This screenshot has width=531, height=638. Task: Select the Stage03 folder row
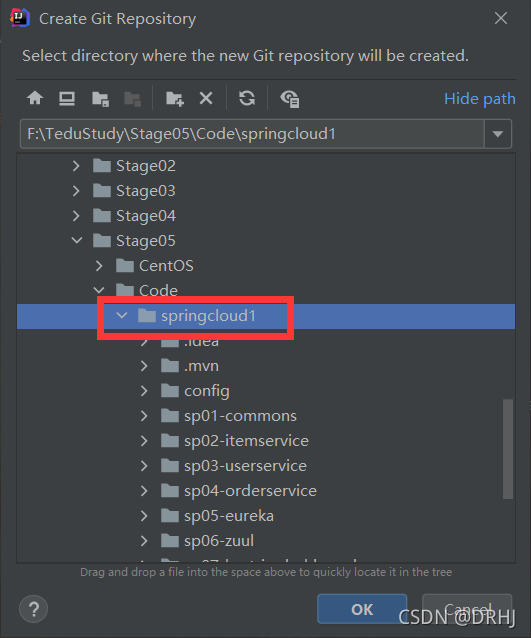[266, 190]
